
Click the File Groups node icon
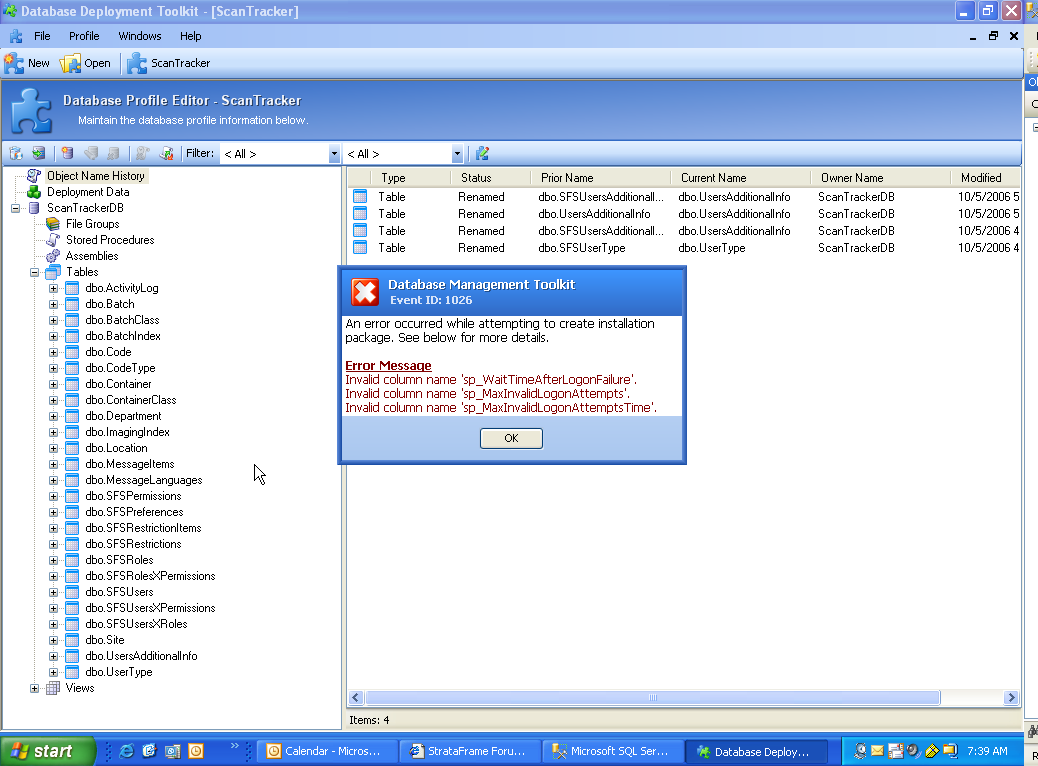(53, 224)
